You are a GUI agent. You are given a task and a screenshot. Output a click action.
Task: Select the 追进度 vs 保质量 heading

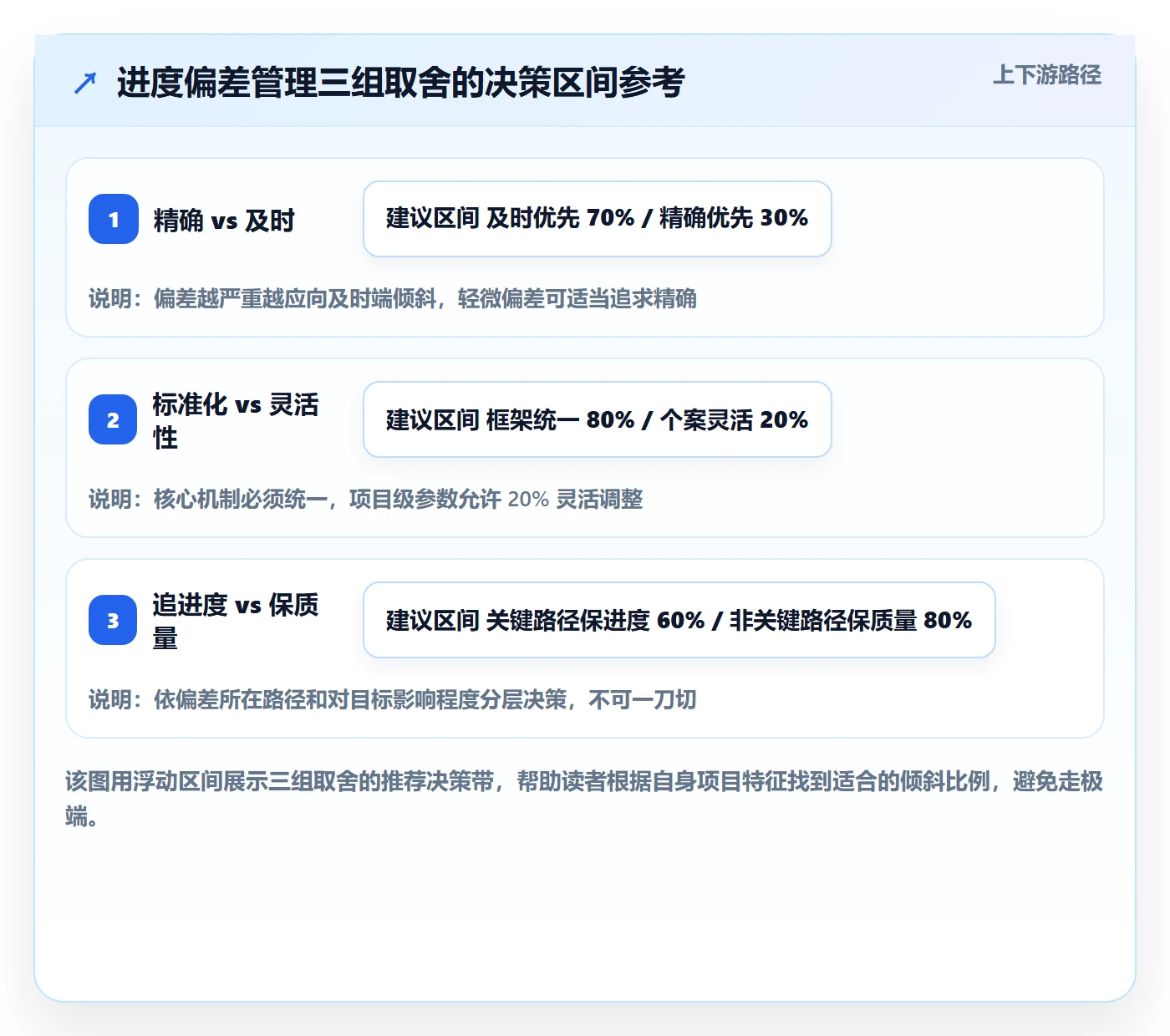236,621
